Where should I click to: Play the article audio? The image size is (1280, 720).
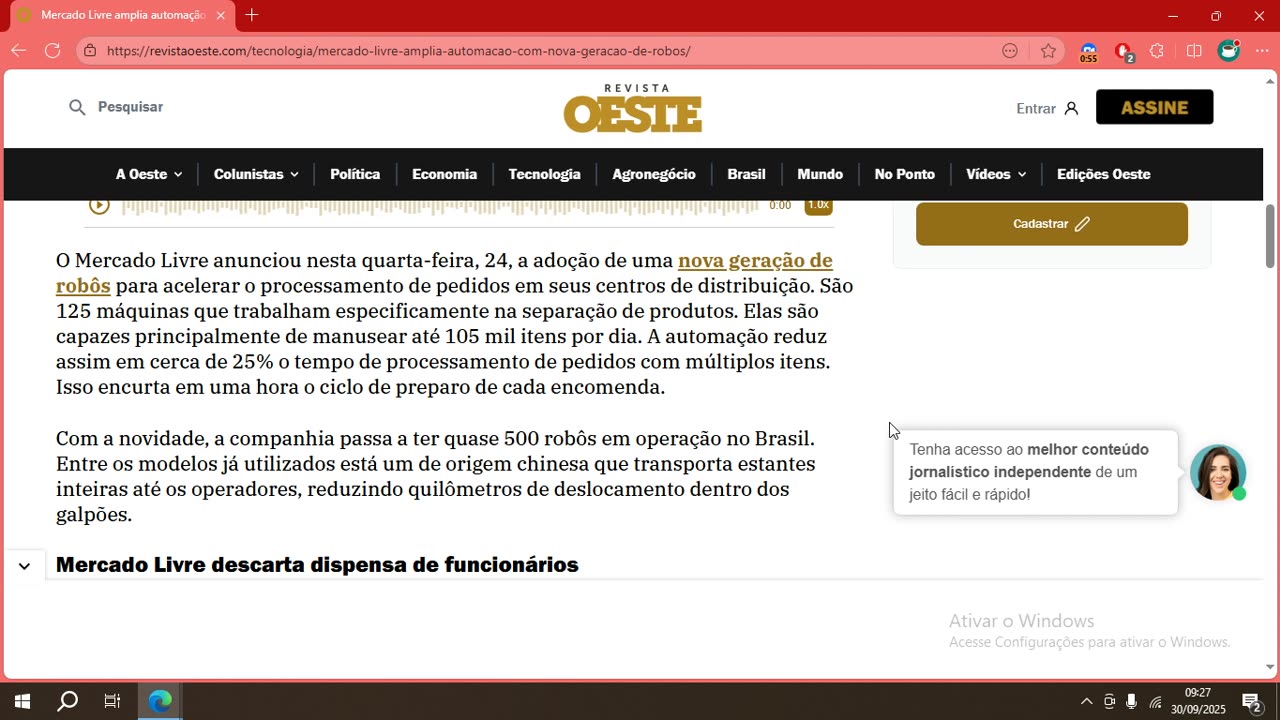tap(99, 205)
